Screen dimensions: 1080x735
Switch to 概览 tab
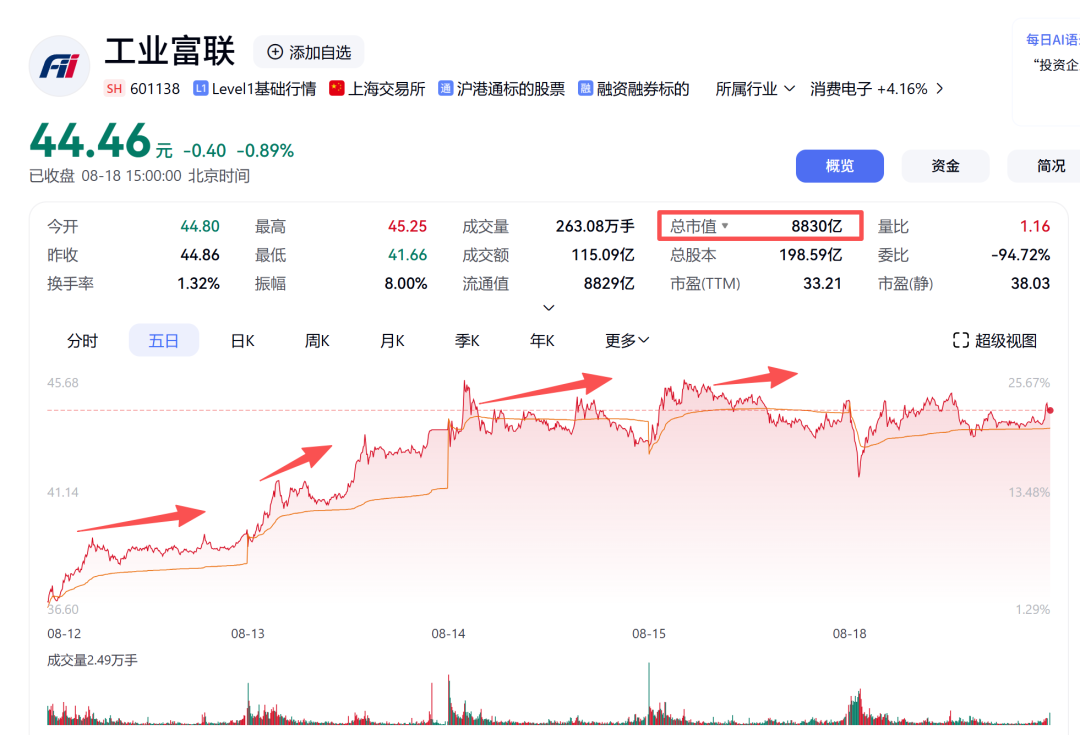click(840, 166)
